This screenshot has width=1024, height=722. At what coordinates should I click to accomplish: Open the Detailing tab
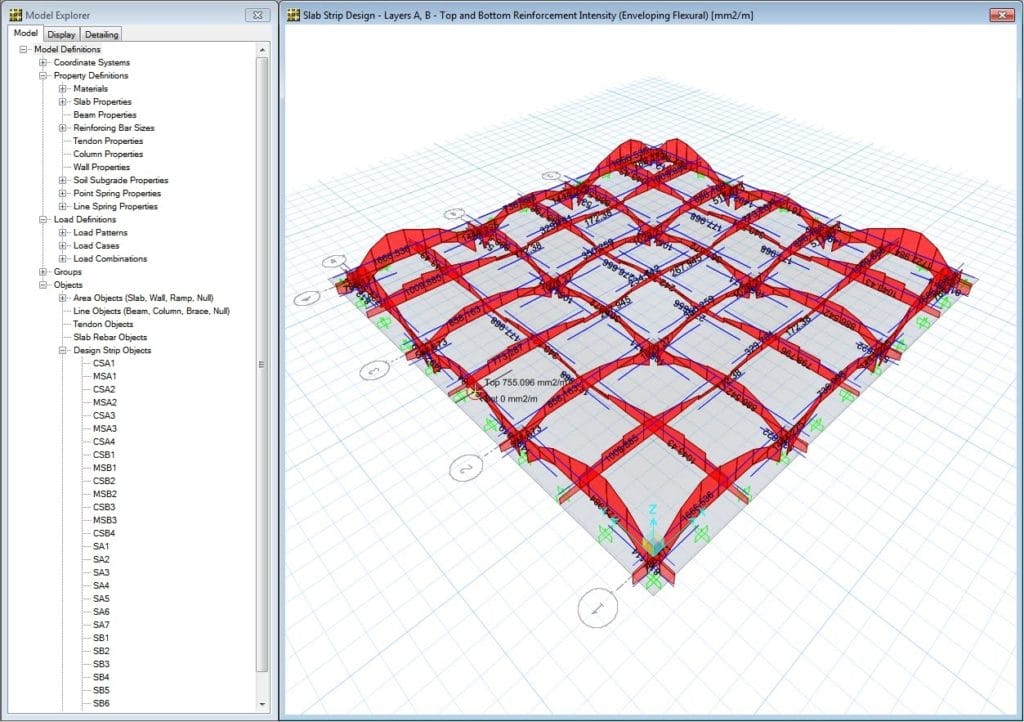101,35
